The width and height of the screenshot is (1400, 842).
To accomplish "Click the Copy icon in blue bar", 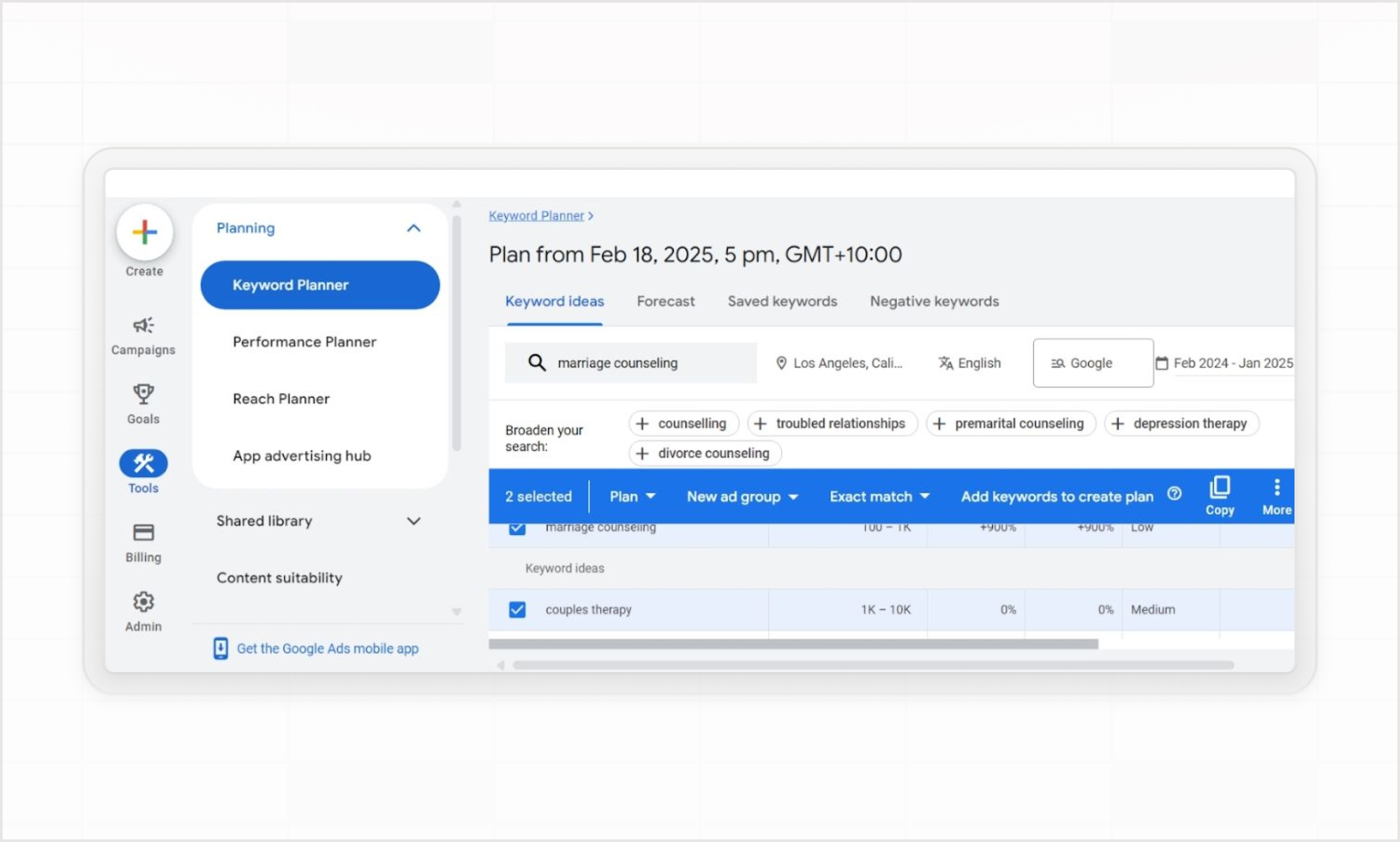I will coord(1220,487).
